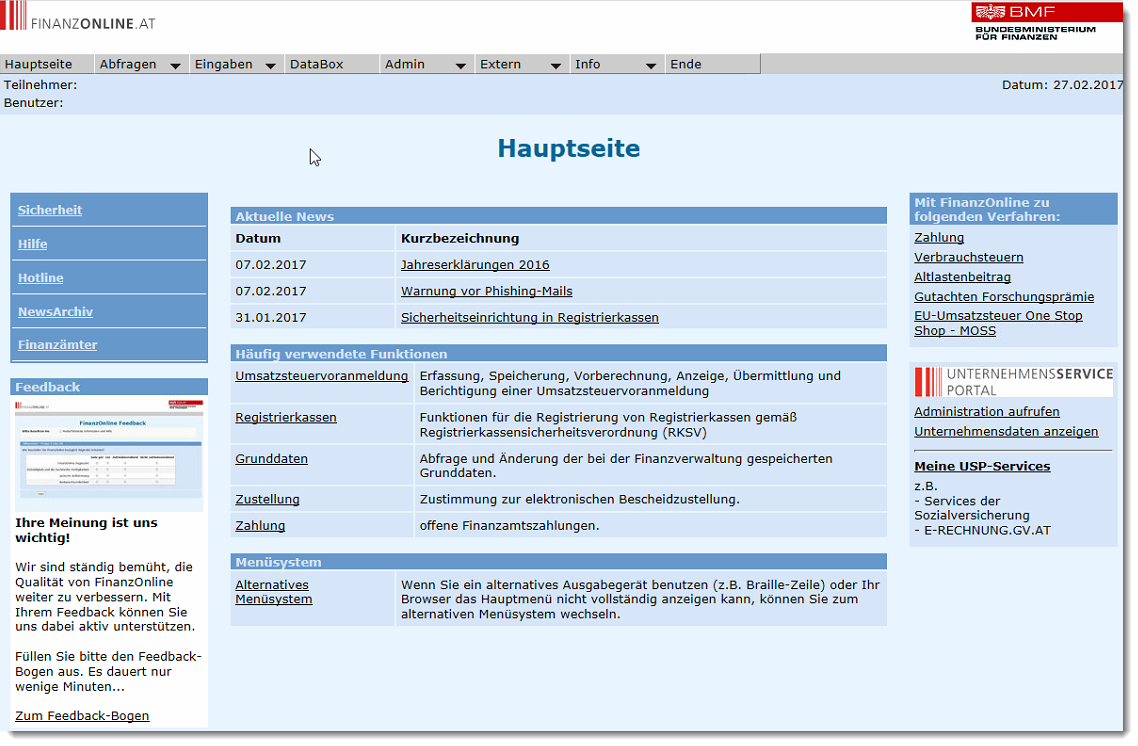
Task: Open the DataBox menu item
Action: click(316, 64)
